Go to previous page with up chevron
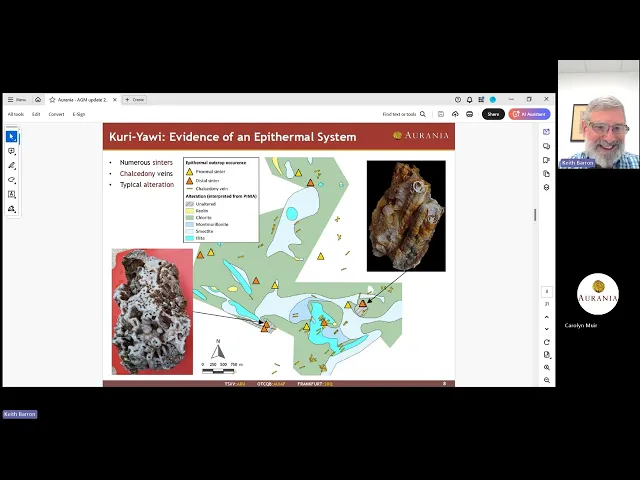Image resolution: width=640 pixels, height=480 pixels. click(x=547, y=317)
